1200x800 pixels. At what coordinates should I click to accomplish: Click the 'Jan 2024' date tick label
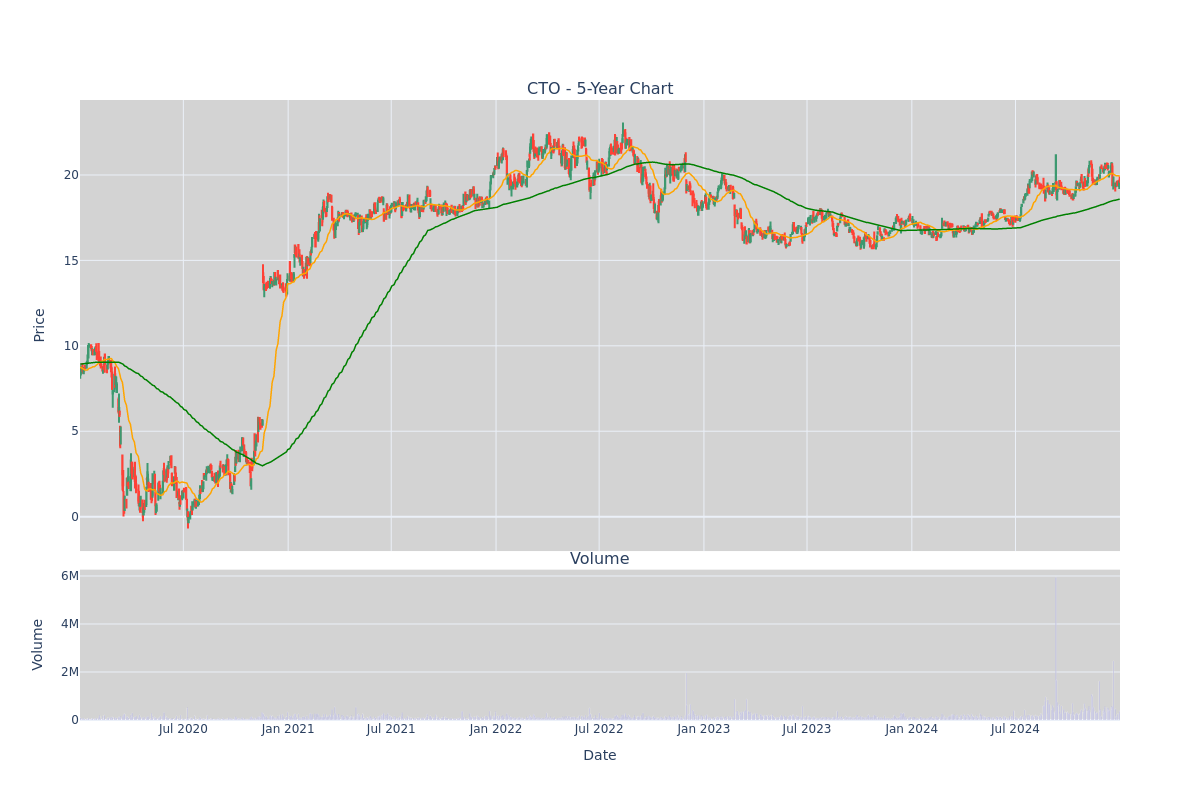(912, 729)
